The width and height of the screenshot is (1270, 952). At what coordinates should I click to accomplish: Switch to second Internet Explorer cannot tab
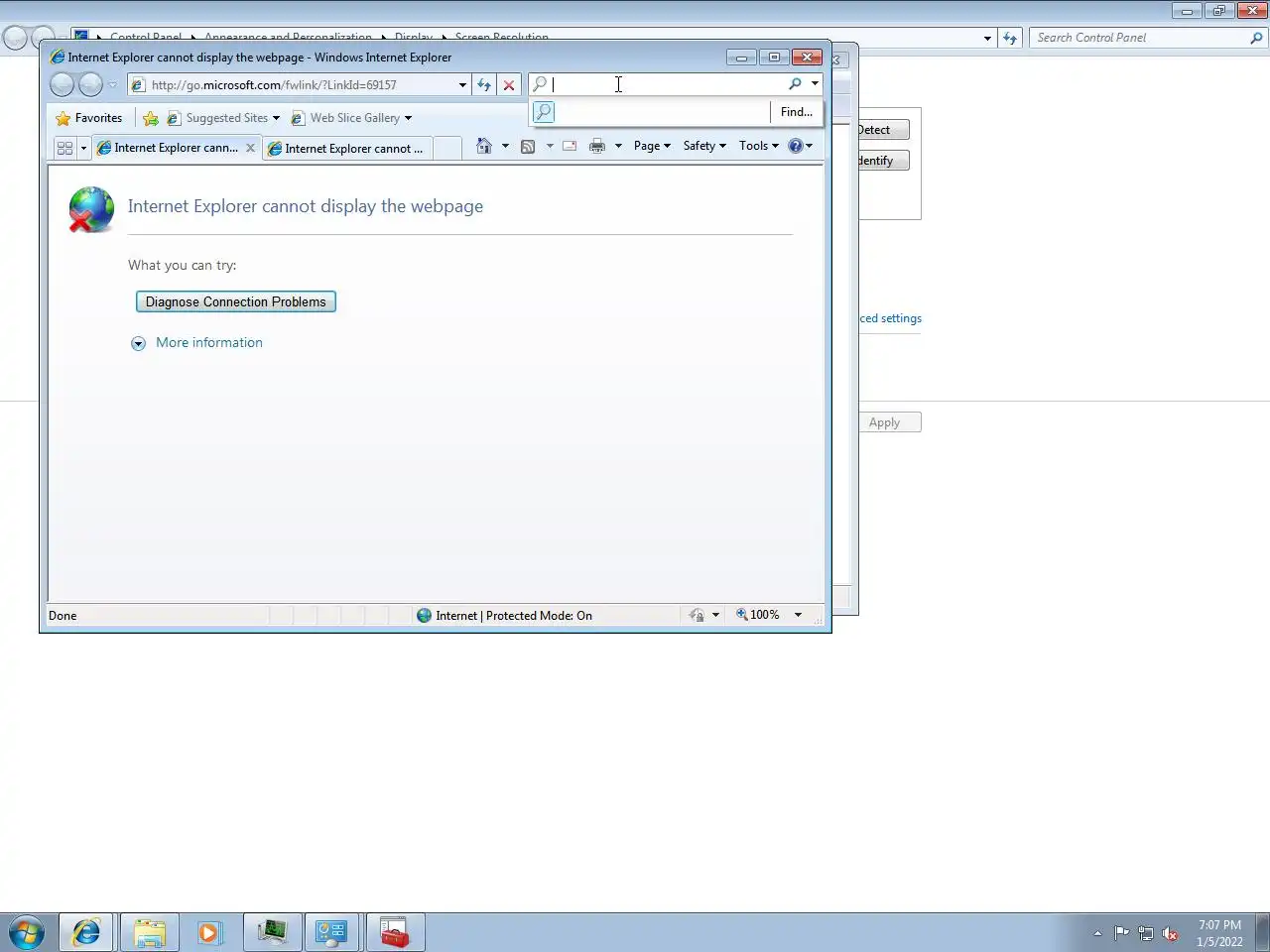pos(347,149)
